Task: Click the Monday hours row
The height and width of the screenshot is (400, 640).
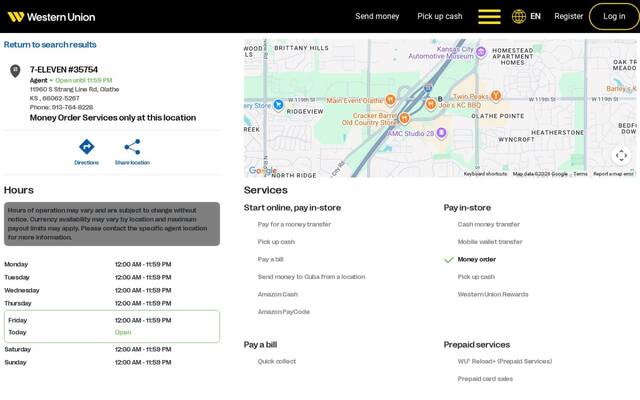Action: 112,264
